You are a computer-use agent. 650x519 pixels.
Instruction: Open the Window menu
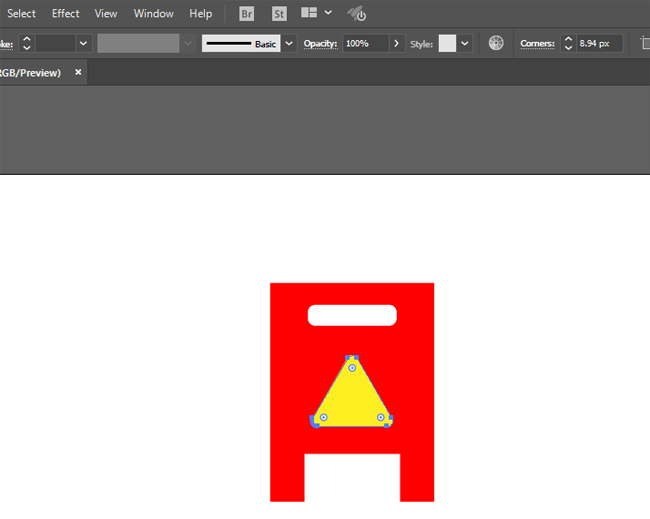[x=153, y=14]
